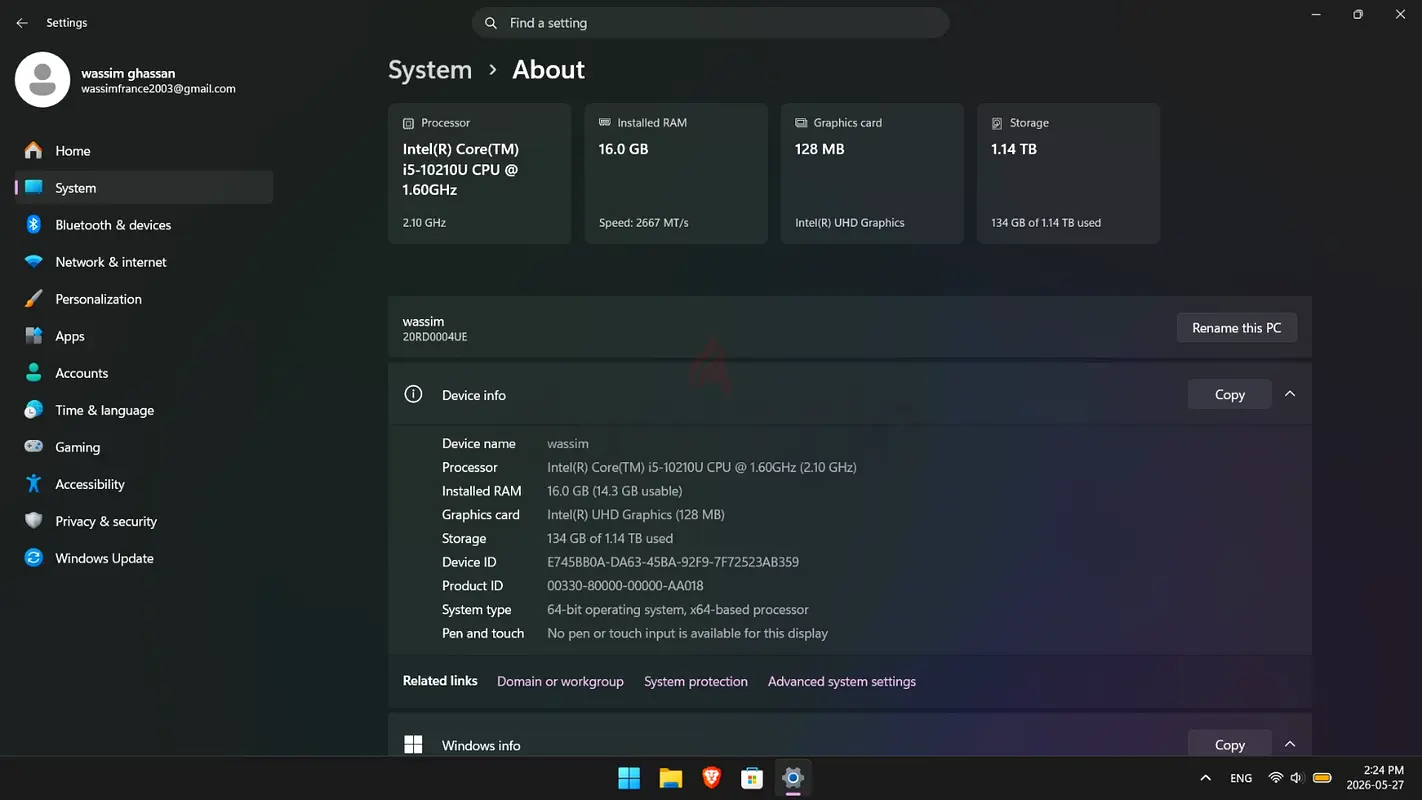Select the Product ID value 00330-80000-00000-AA018
Viewport: 1422px width, 800px height.
tap(625, 586)
